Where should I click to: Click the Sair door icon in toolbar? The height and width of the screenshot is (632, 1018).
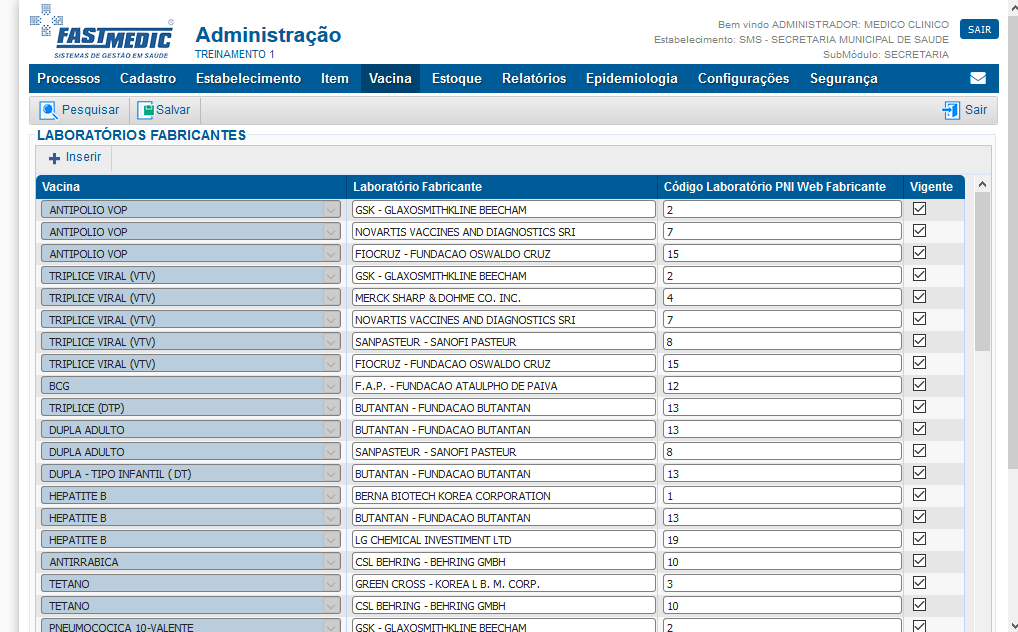(951, 110)
